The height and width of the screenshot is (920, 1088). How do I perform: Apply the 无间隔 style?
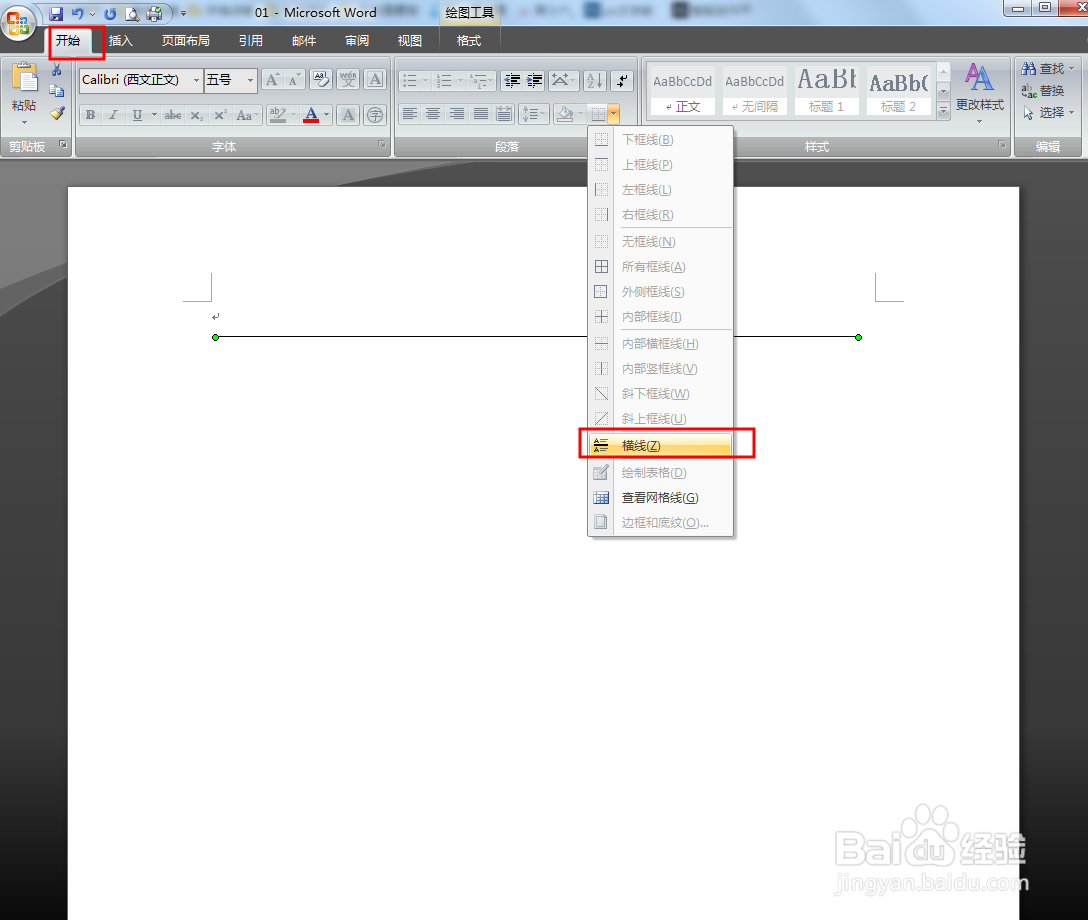pyautogui.click(x=755, y=90)
